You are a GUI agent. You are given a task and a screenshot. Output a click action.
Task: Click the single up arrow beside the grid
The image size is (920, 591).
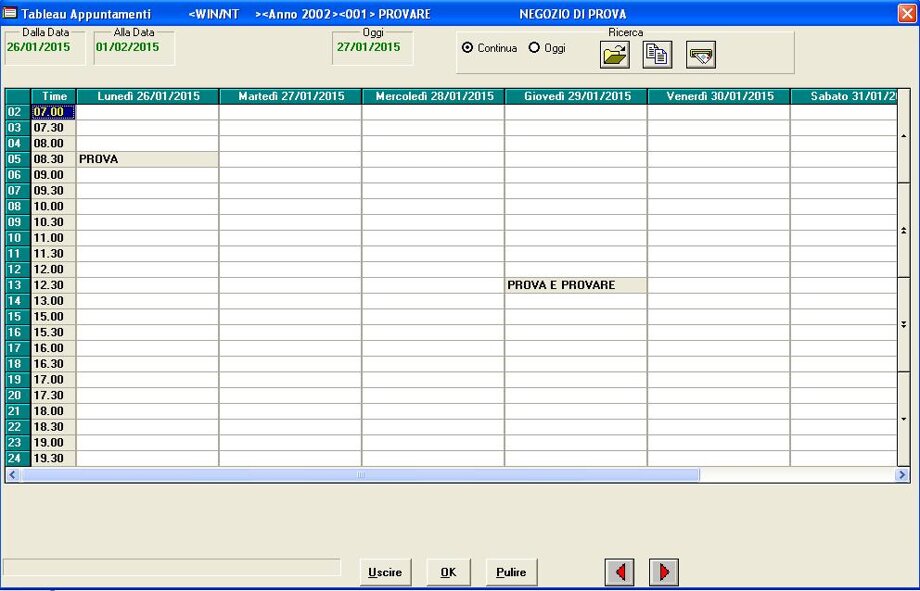903,135
